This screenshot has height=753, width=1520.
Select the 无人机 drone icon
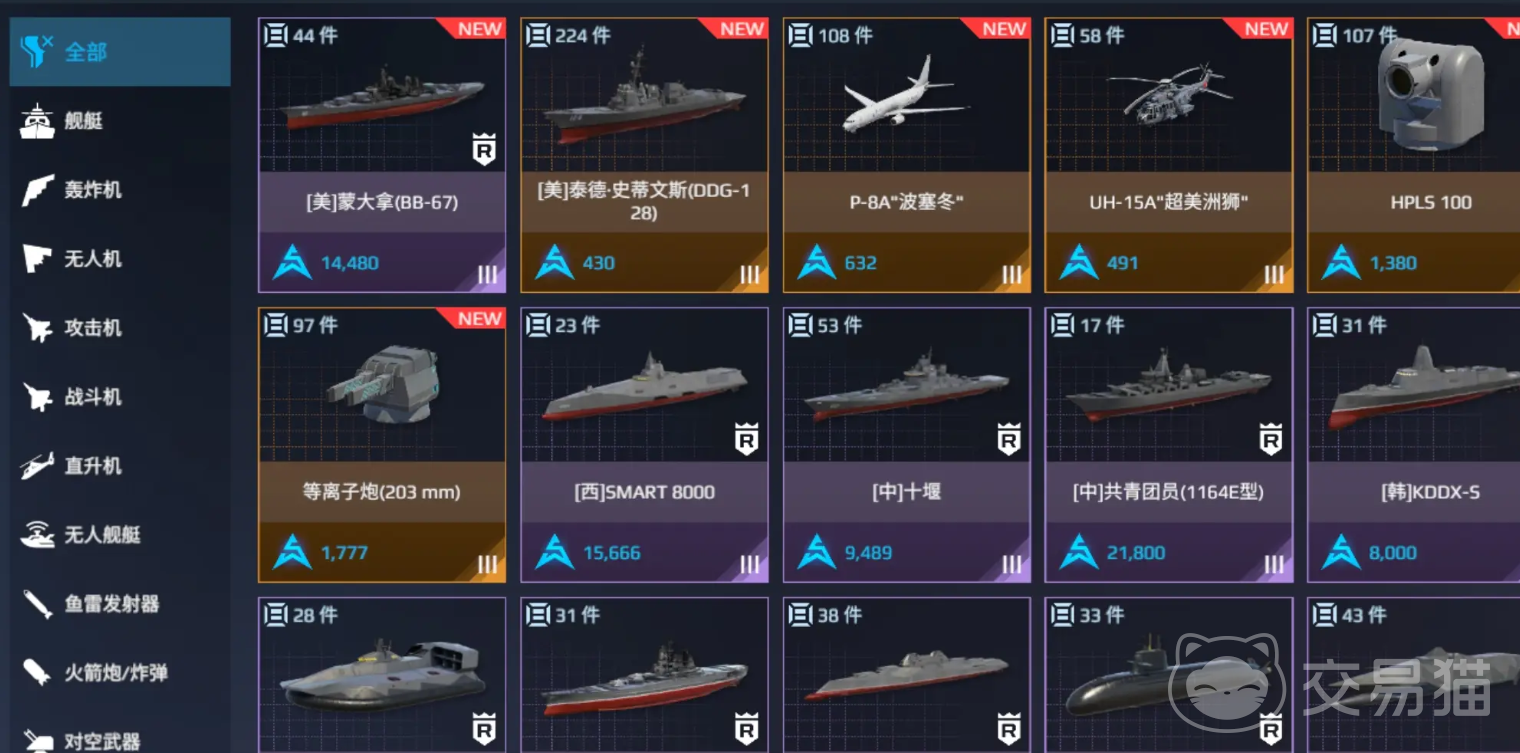click(37, 259)
